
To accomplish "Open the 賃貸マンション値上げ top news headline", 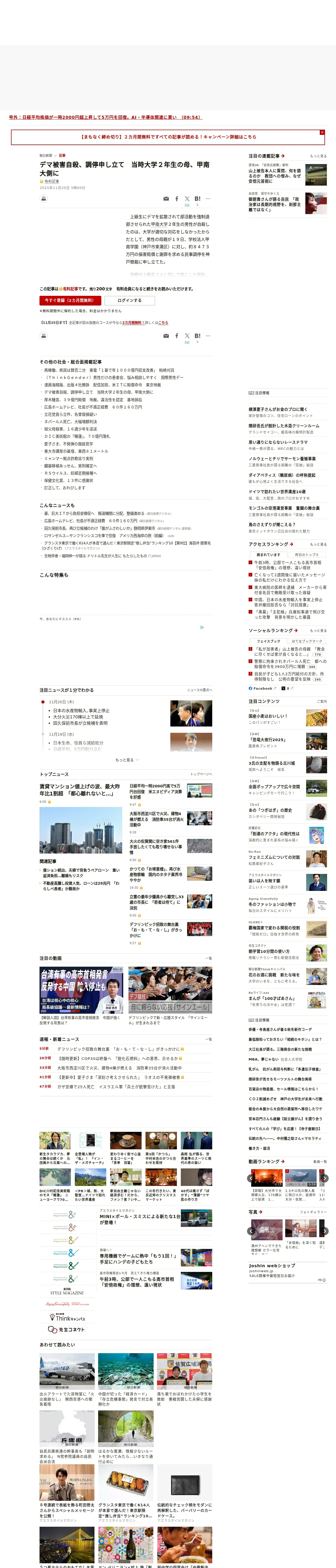I will coord(80,790).
